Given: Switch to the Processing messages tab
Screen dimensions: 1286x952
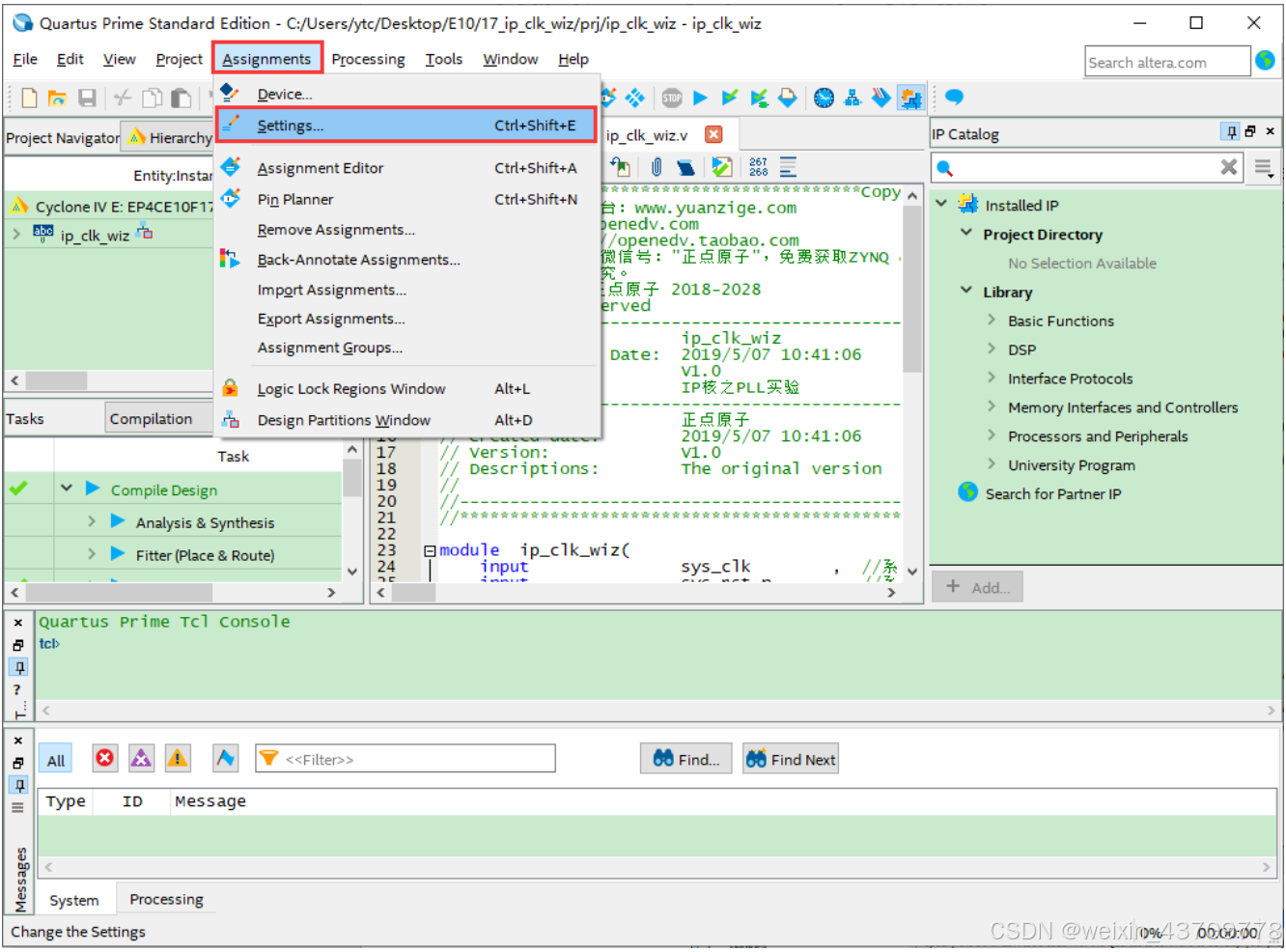Looking at the screenshot, I should 166,899.
